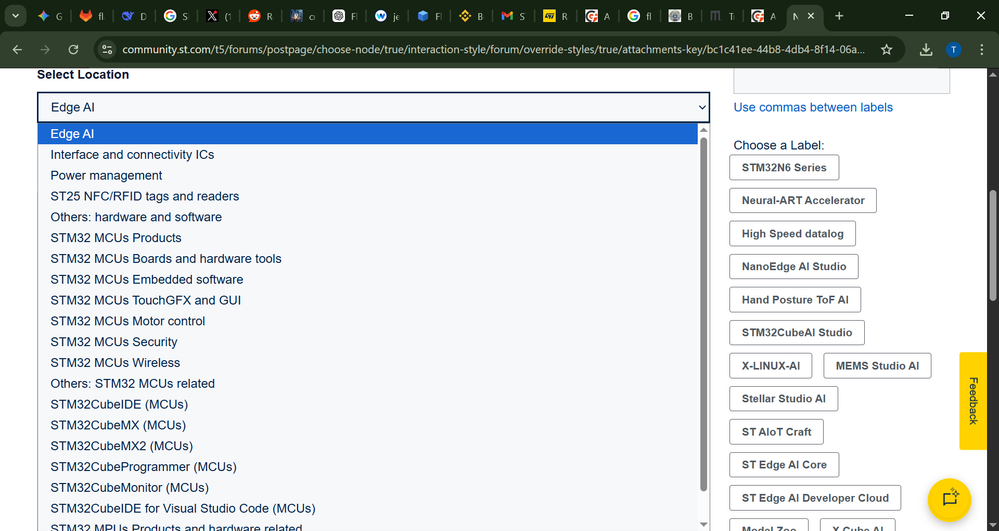This screenshot has height=531, width=999.
Task: Select STM32 MCUs Security
Action: coord(368,342)
